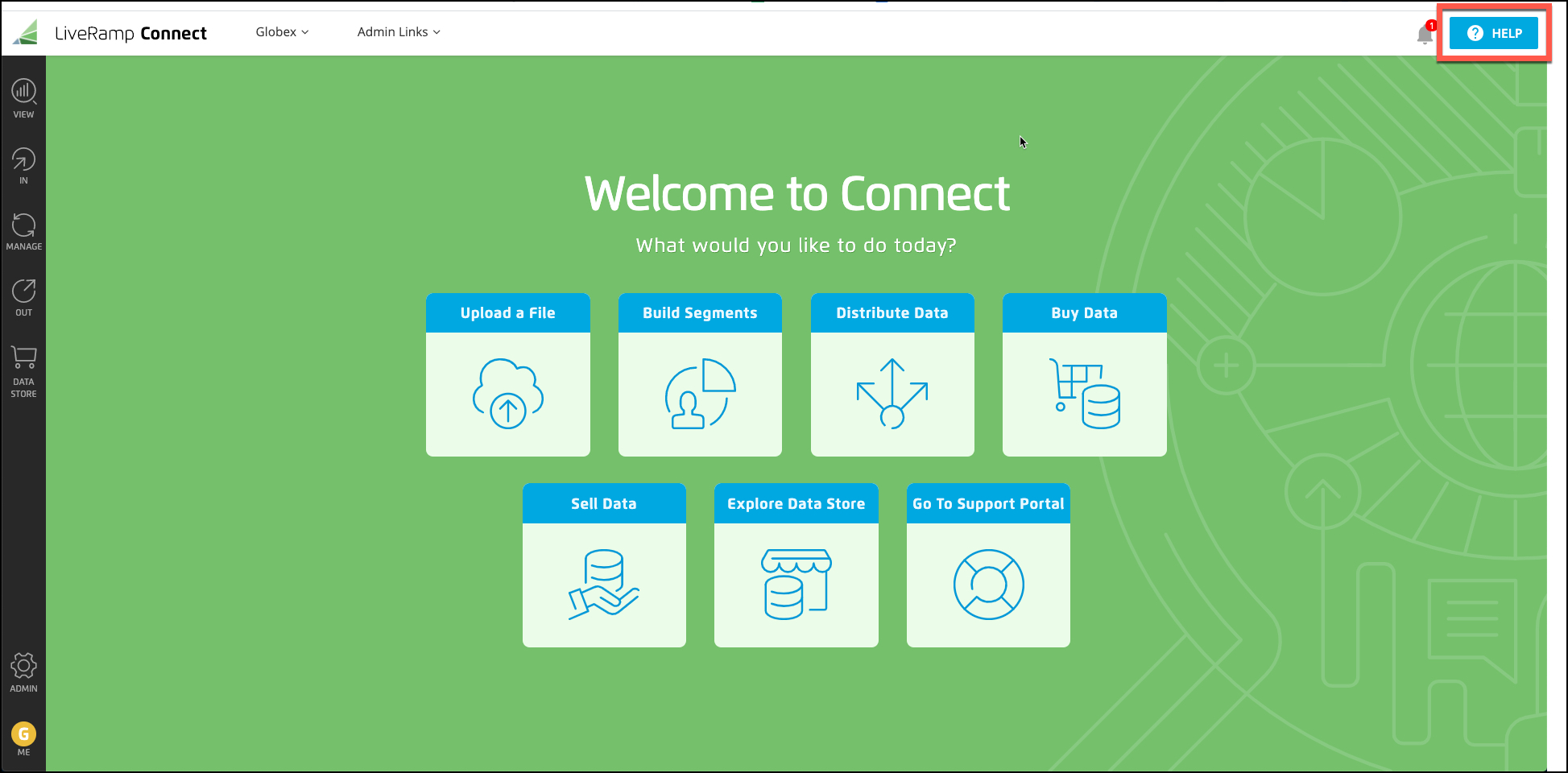Image resolution: width=1568 pixels, height=773 pixels.
Task: Select the Explore Data Store header
Action: 796,504
